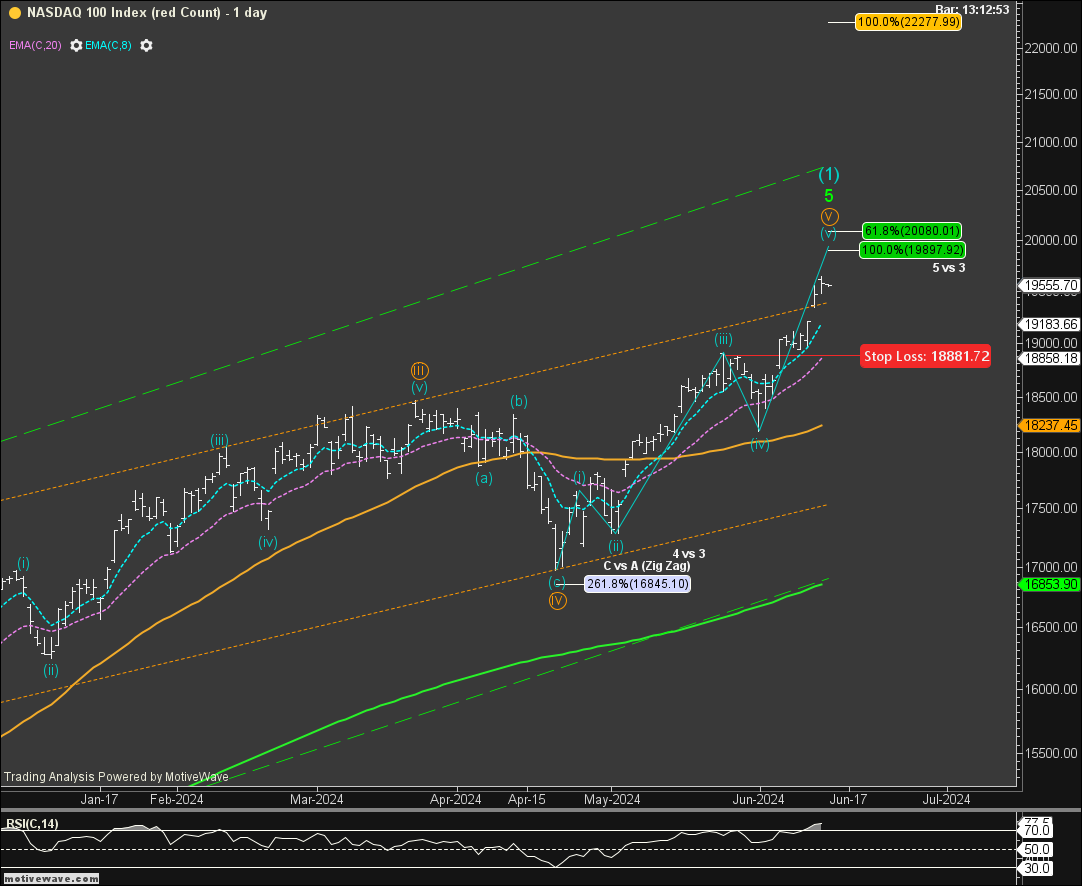The width and height of the screenshot is (1082, 886).
Task: Click the 20000.00 price axis label
Action: pyautogui.click(x=1051, y=240)
